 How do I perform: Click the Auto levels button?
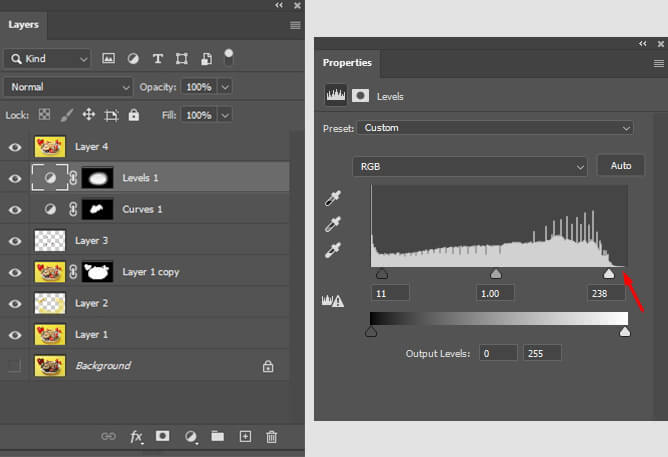pyautogui.click(x=621, y=166)
